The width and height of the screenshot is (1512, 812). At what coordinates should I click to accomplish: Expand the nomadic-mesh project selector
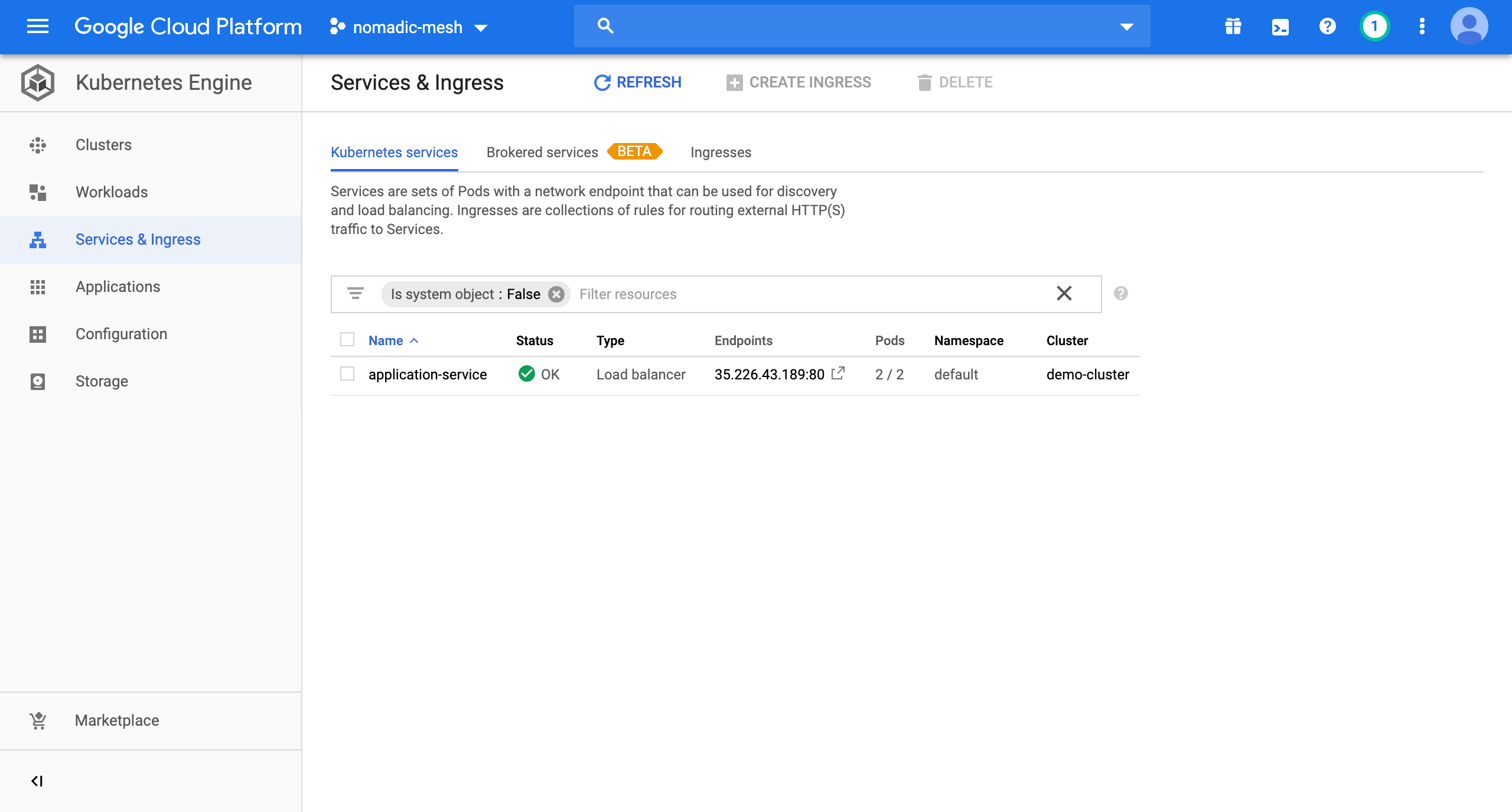[409, 27]
